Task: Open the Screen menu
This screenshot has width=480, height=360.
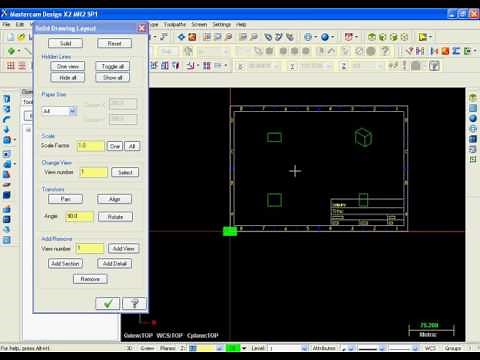Action: [199, 24]
